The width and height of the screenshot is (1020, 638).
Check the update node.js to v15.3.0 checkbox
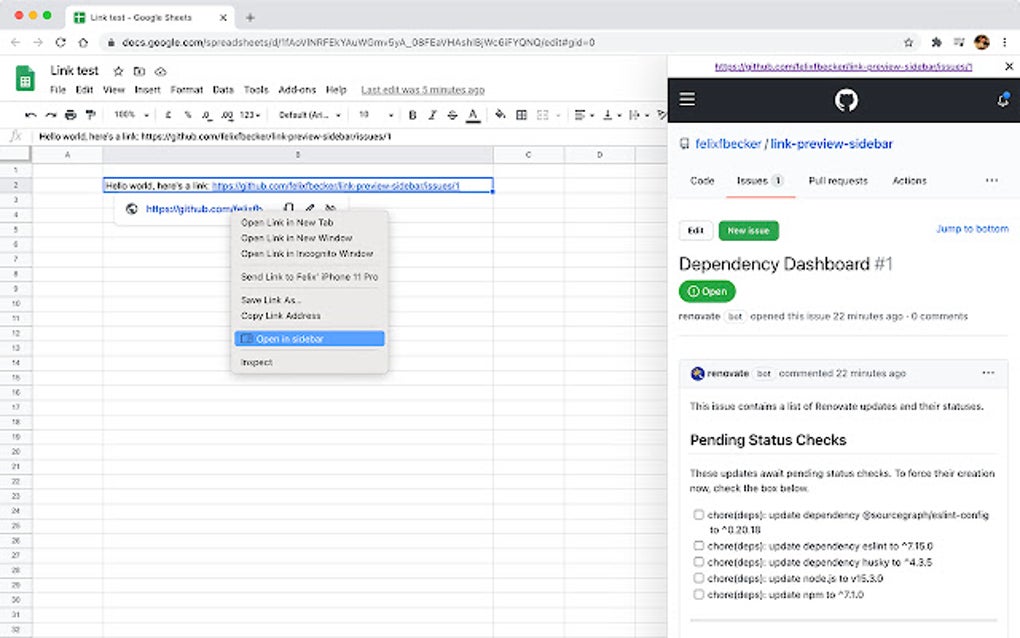[698, 578]
